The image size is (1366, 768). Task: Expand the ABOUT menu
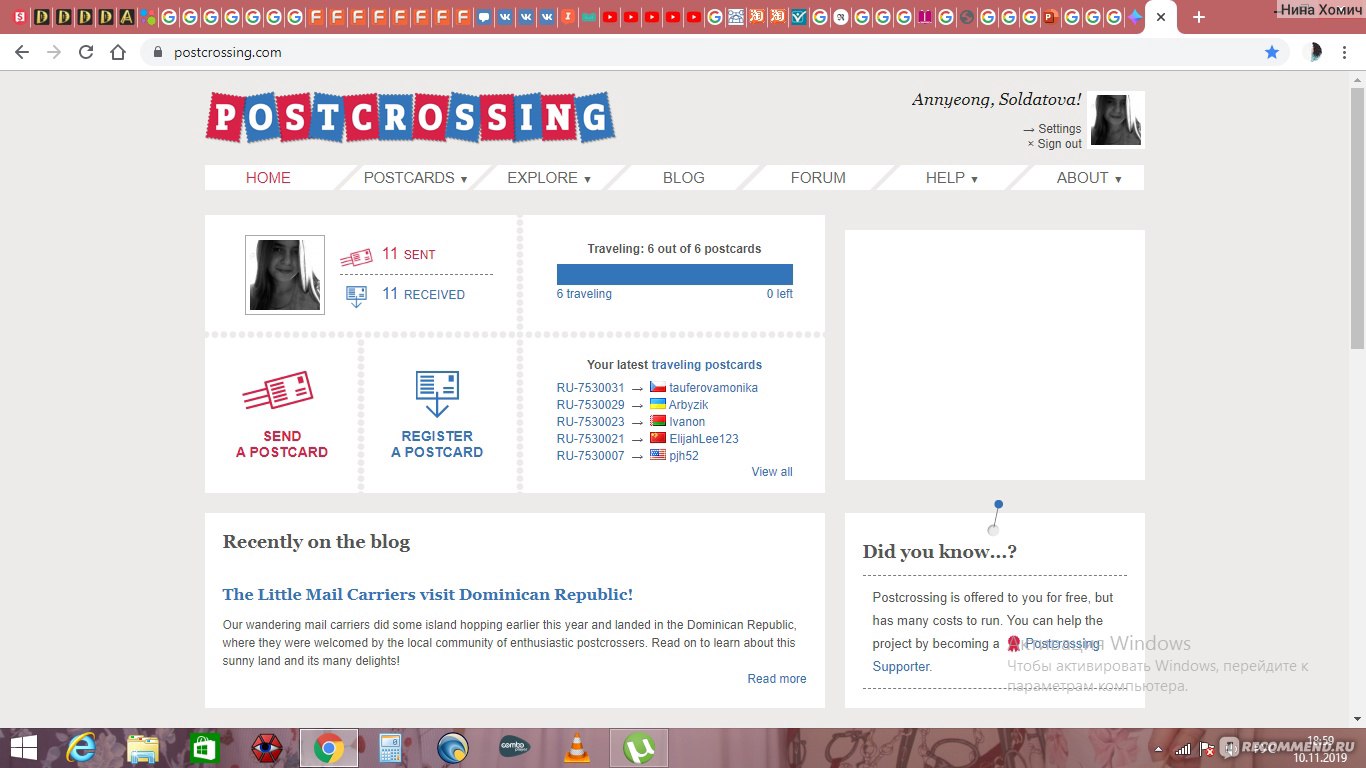coord(1089,178)
